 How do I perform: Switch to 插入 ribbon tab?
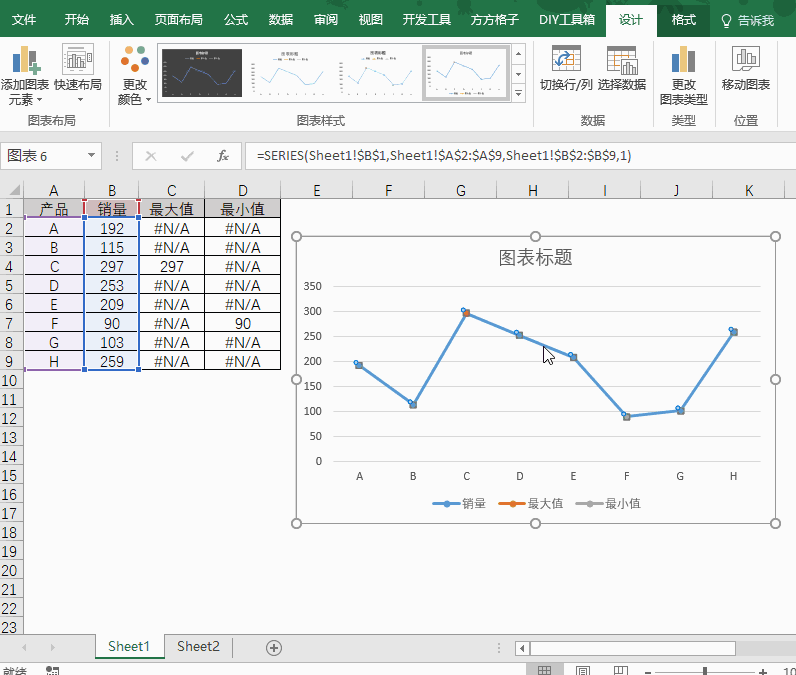(x=122, y=20)
